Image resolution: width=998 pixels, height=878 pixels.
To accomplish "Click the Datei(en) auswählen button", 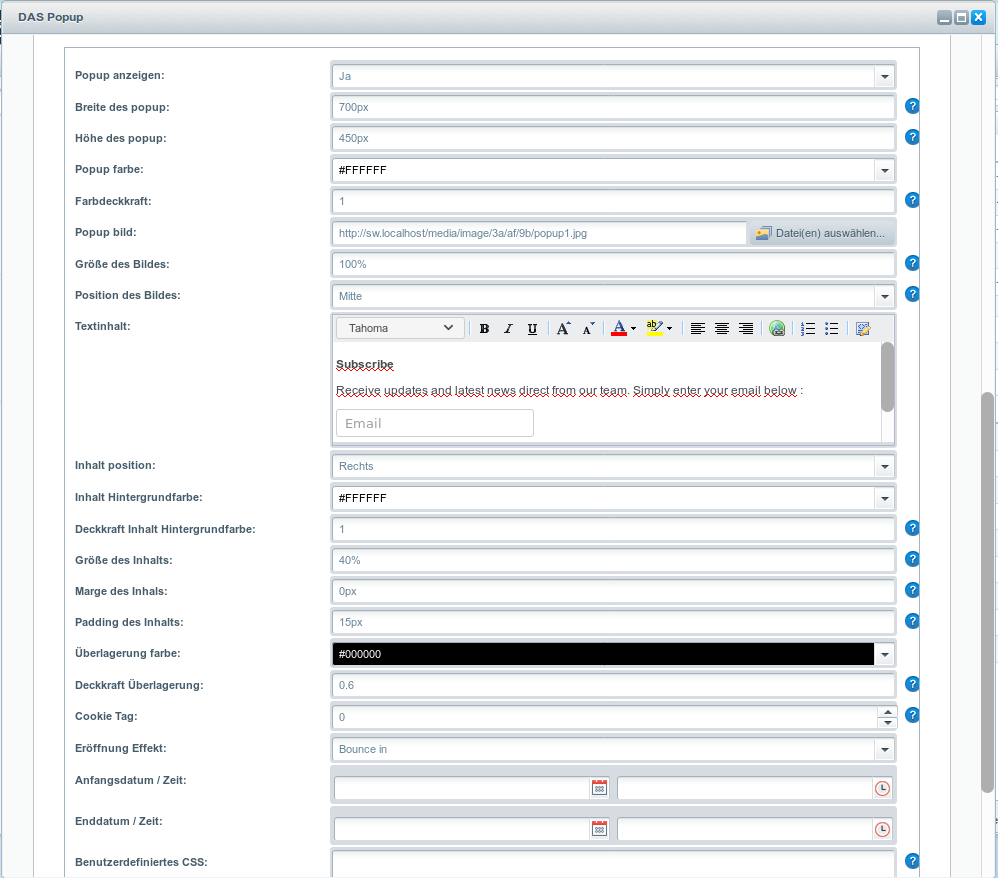I will 821,233.
